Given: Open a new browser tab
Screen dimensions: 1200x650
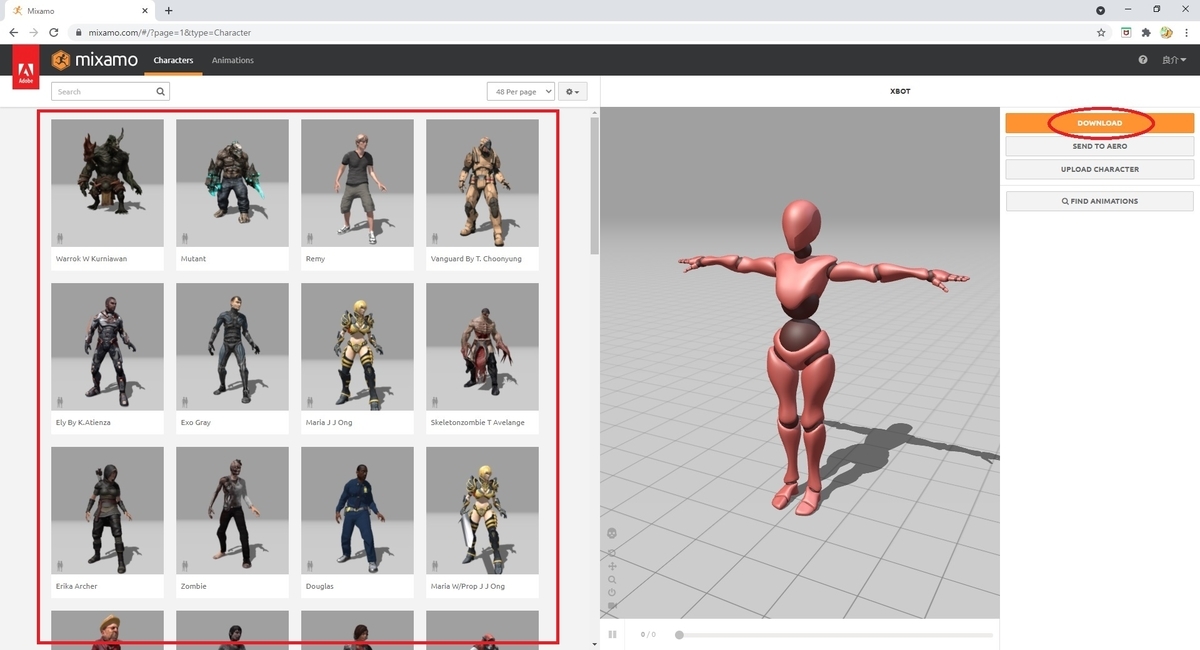Looking at the screenshot, I should [x=168, y=10].
